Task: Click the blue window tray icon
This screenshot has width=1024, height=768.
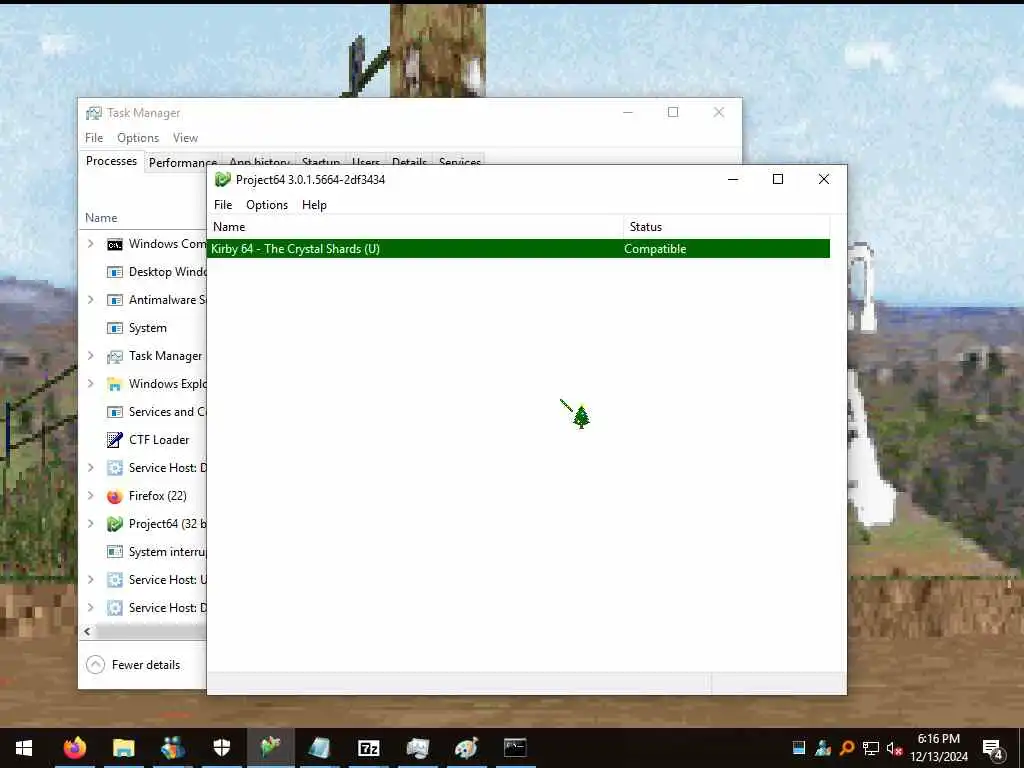Action: click(x=799, y=748)
